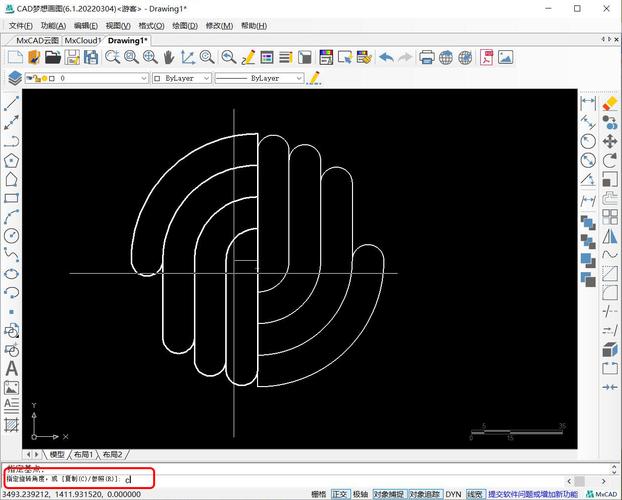Select the Line tool in left toolbar

[x=12, y=104]
